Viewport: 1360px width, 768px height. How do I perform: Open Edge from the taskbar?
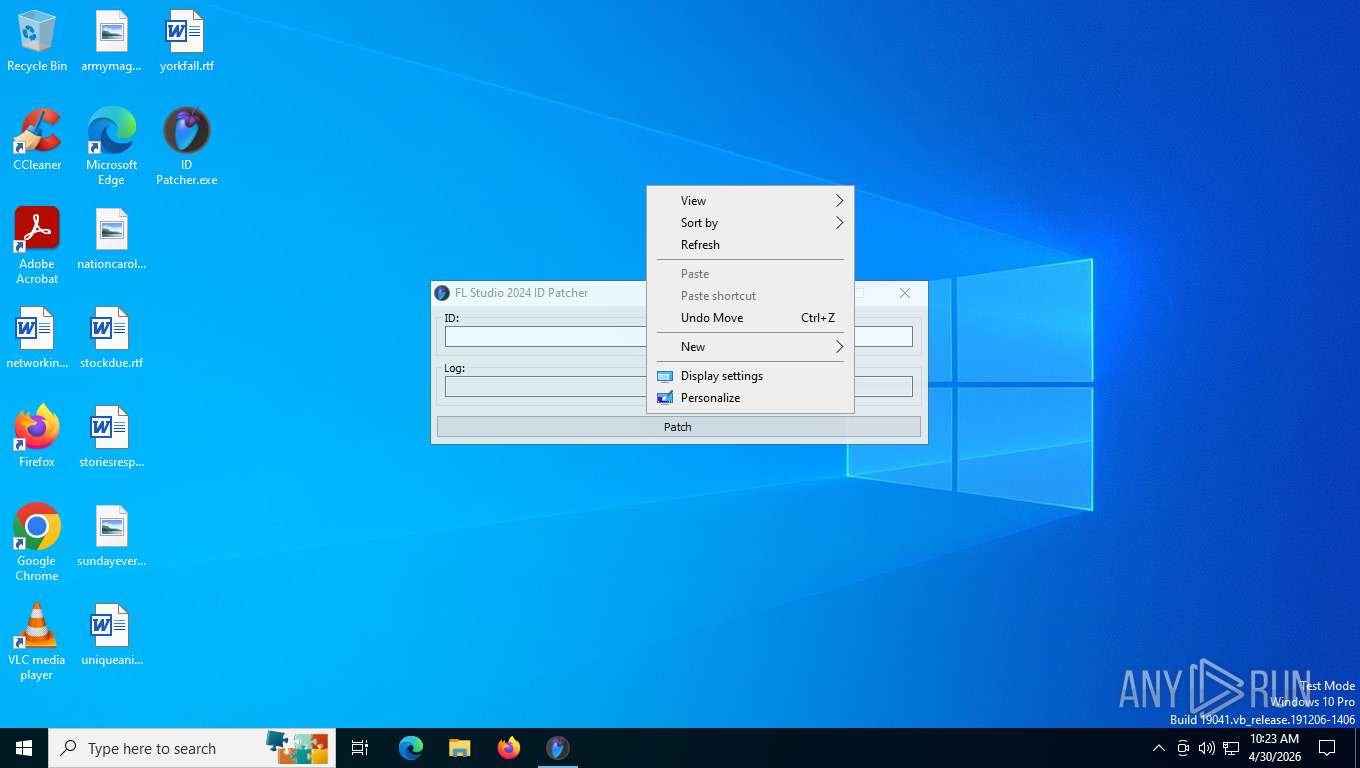411,748
